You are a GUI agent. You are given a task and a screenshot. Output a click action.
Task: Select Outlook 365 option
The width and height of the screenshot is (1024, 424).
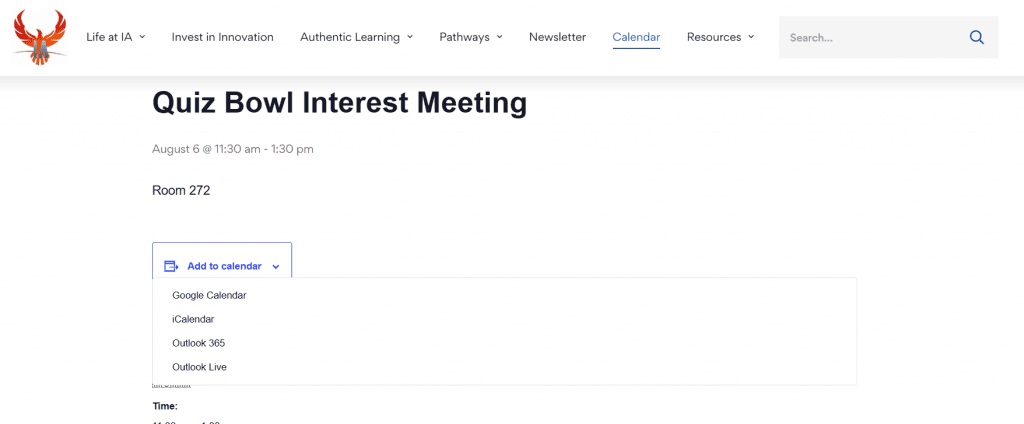pyautogui.click(x=199, y=343)
